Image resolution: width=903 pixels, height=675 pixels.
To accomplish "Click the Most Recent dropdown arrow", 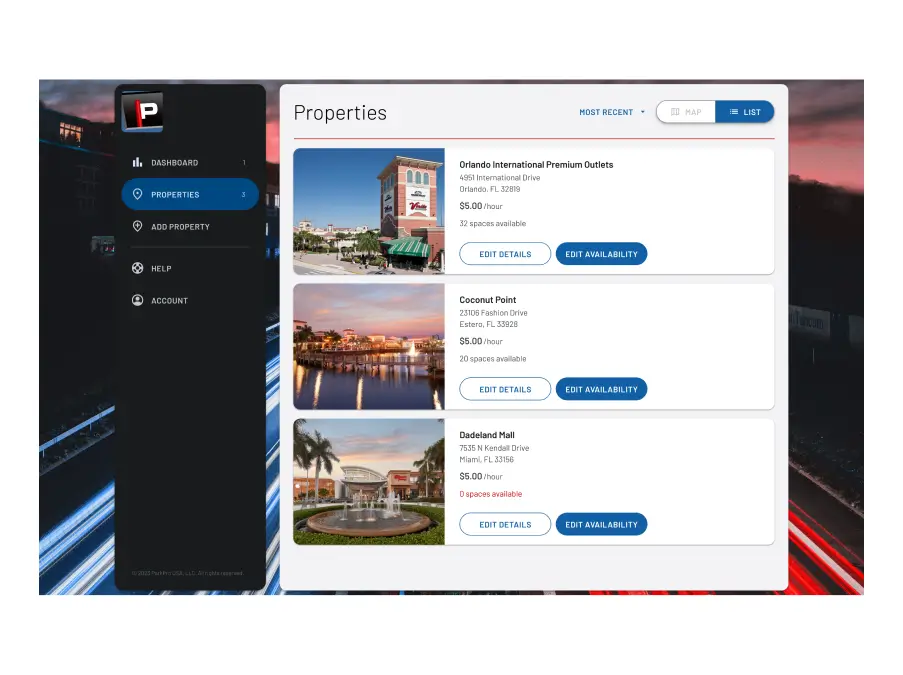I will pos(643,112).
